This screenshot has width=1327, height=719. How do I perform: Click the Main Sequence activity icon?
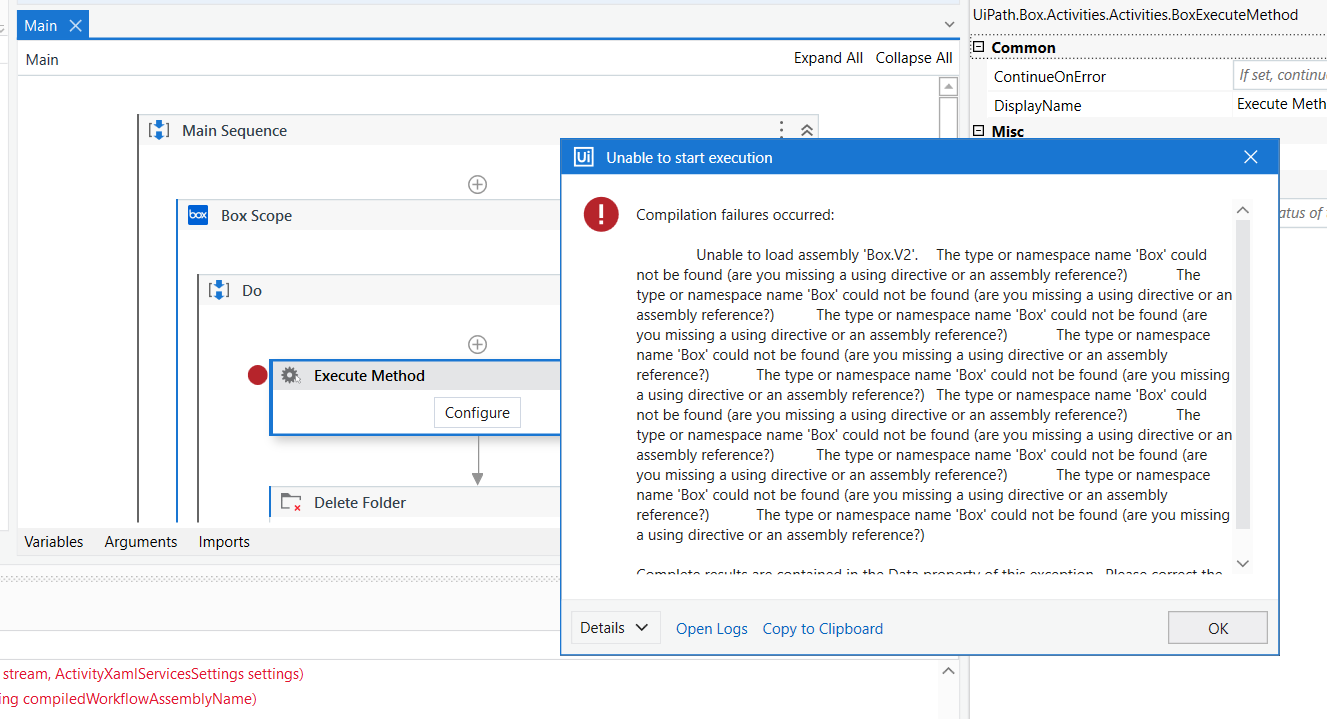point(159,130)
